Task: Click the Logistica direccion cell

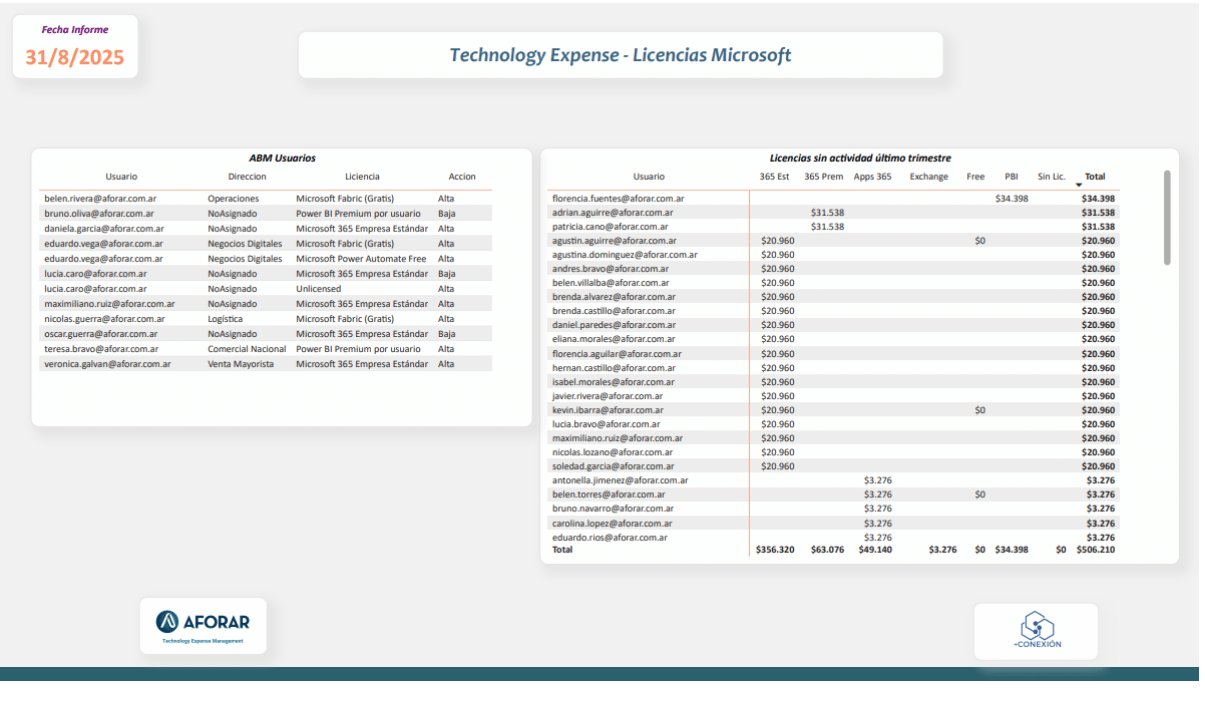Action: (225, 319)
